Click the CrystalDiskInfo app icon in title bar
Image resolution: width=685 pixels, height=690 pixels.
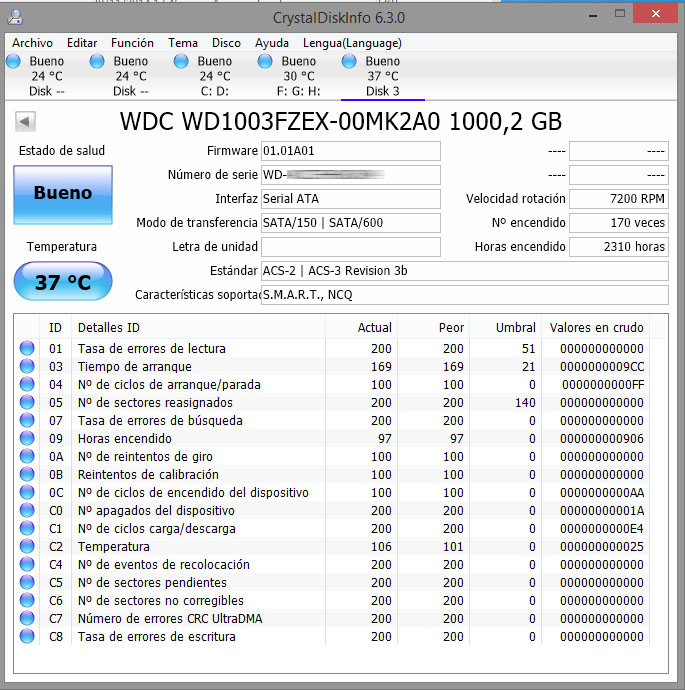(15, 17)
